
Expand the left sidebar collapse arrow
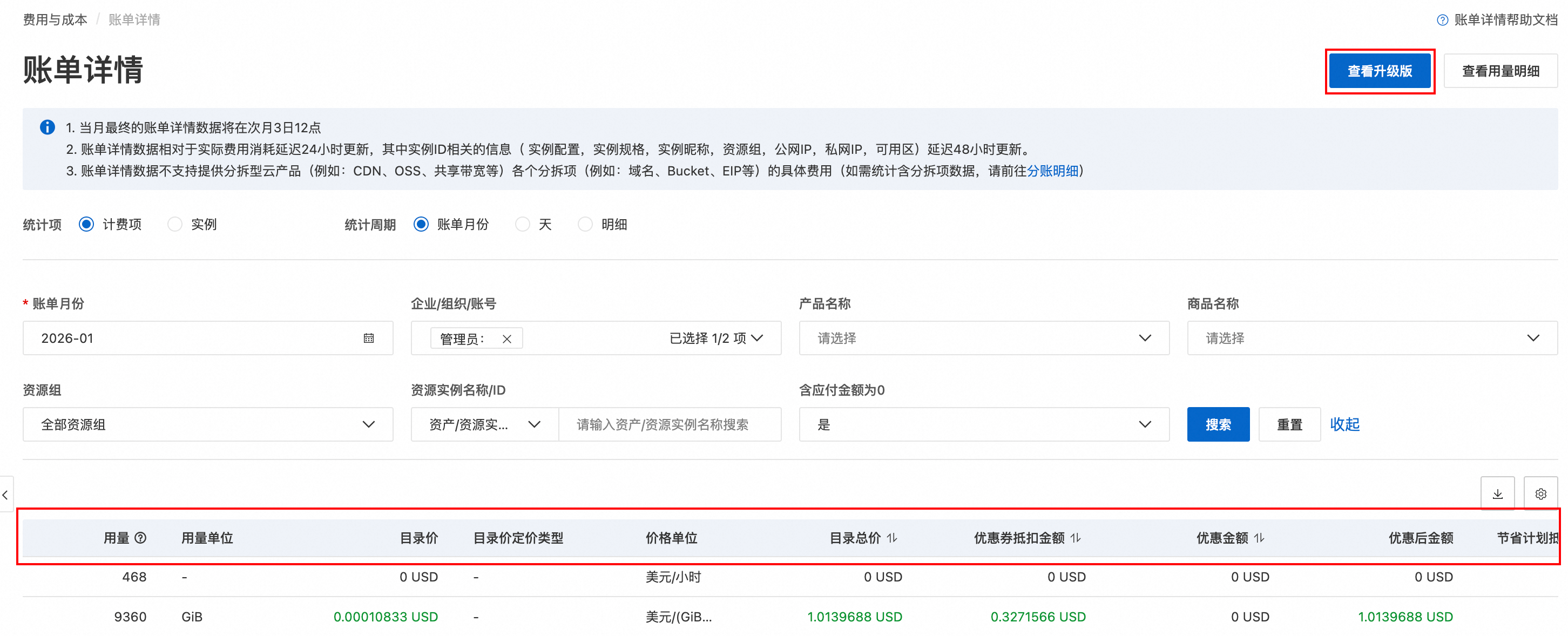pyautogui.click(x=5, y=494)
